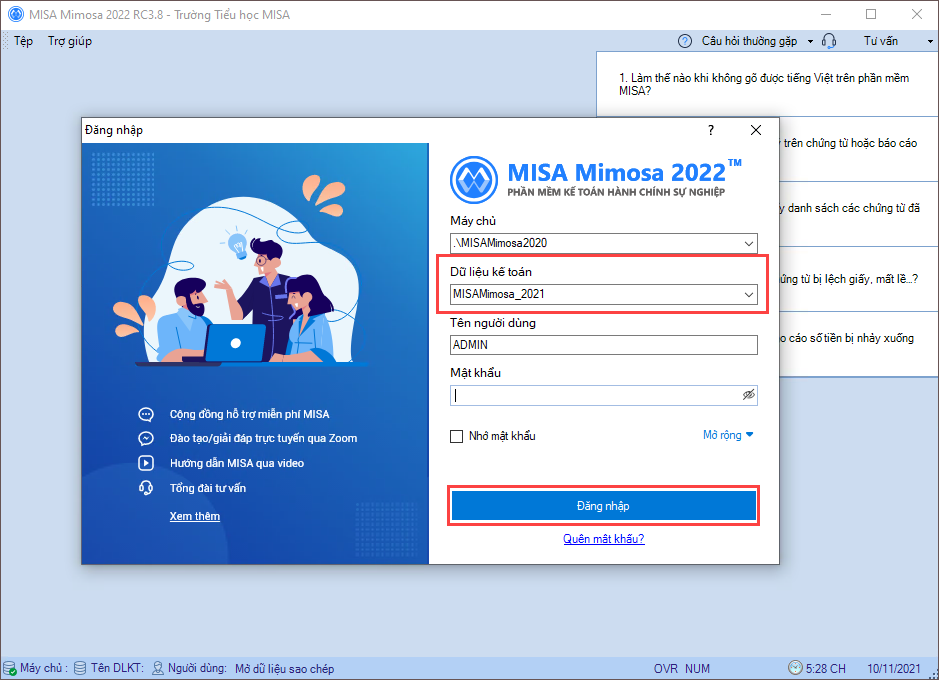Toggle password visibility eye icon
The image size is (939, 680).
pyautogui.click(x=749, y=395)
